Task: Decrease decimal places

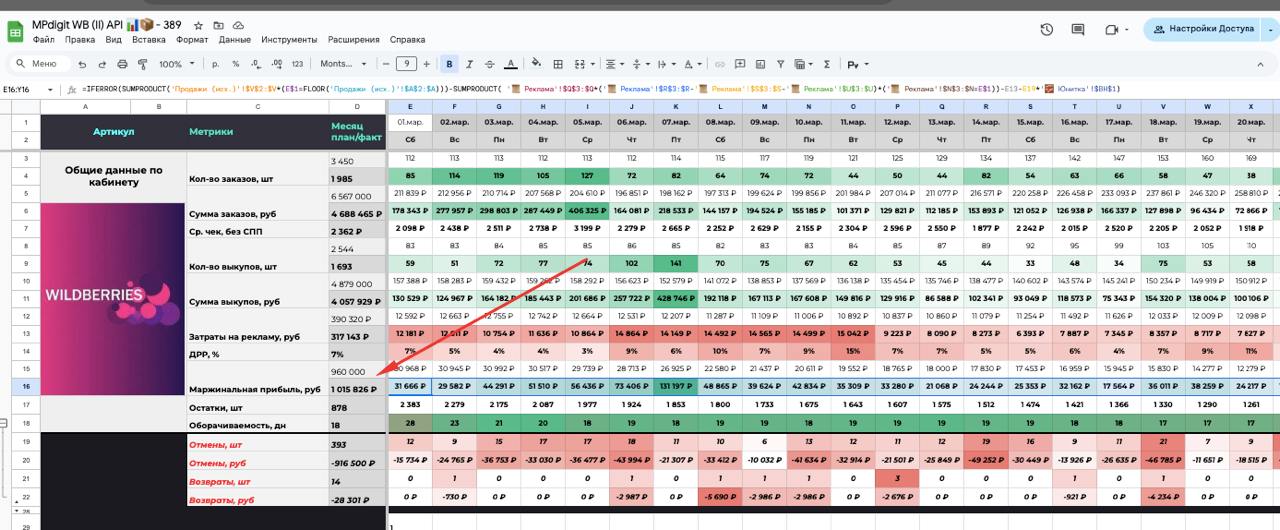Action: (255, 64)
